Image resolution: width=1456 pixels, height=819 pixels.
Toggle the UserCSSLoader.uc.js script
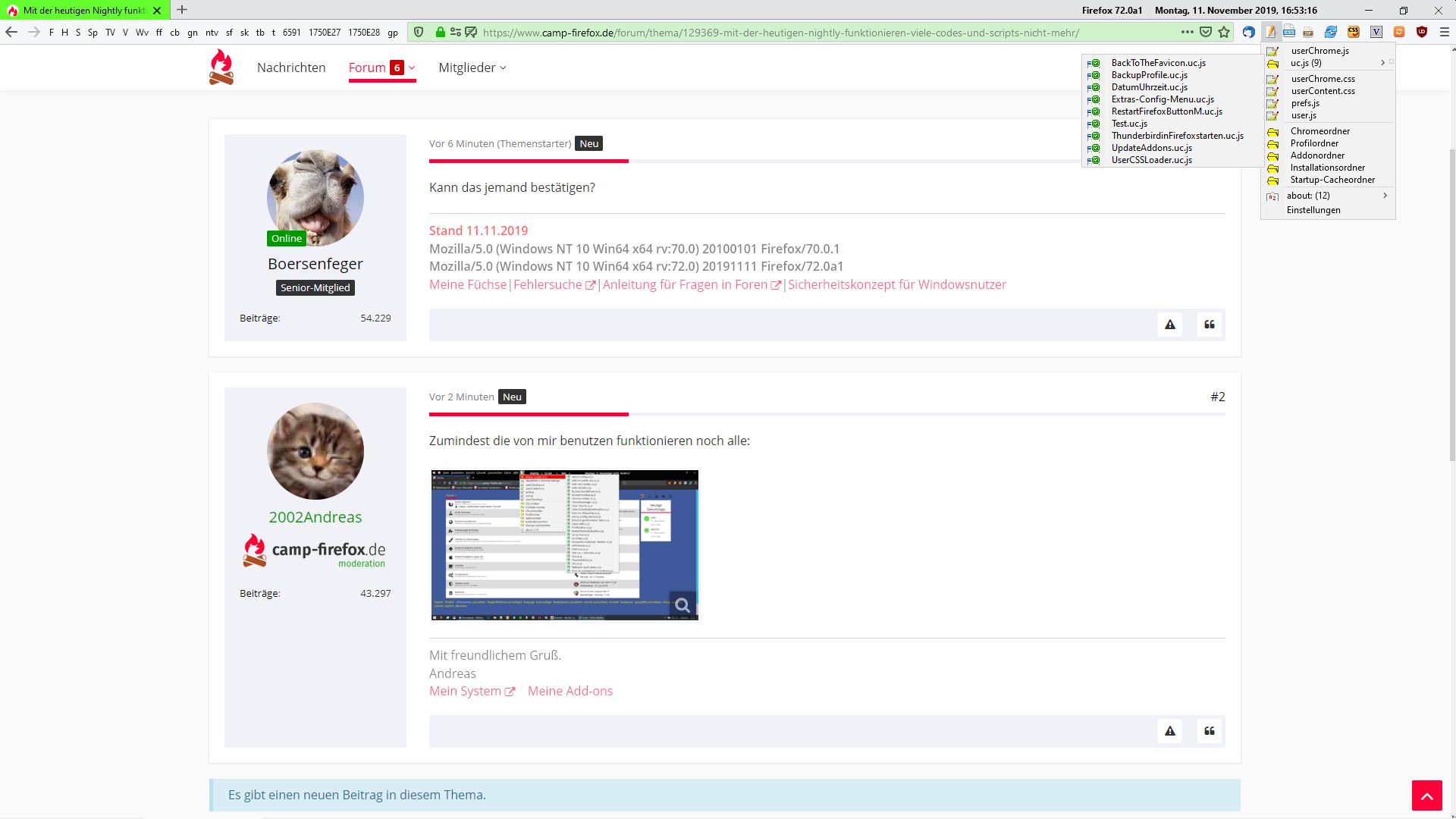1094,160
